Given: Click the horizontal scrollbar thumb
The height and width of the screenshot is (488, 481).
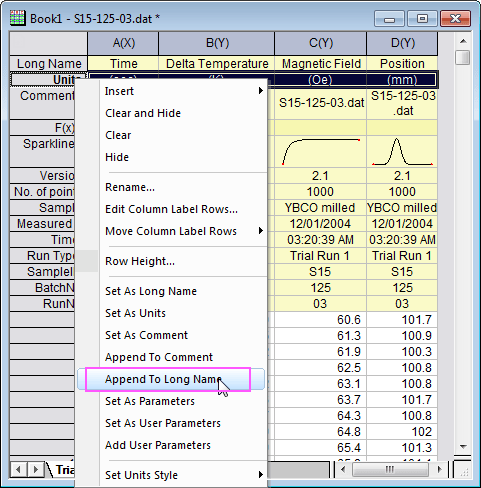Looking at the screenshot, I should pyautogui.click(x=390, y=470).
